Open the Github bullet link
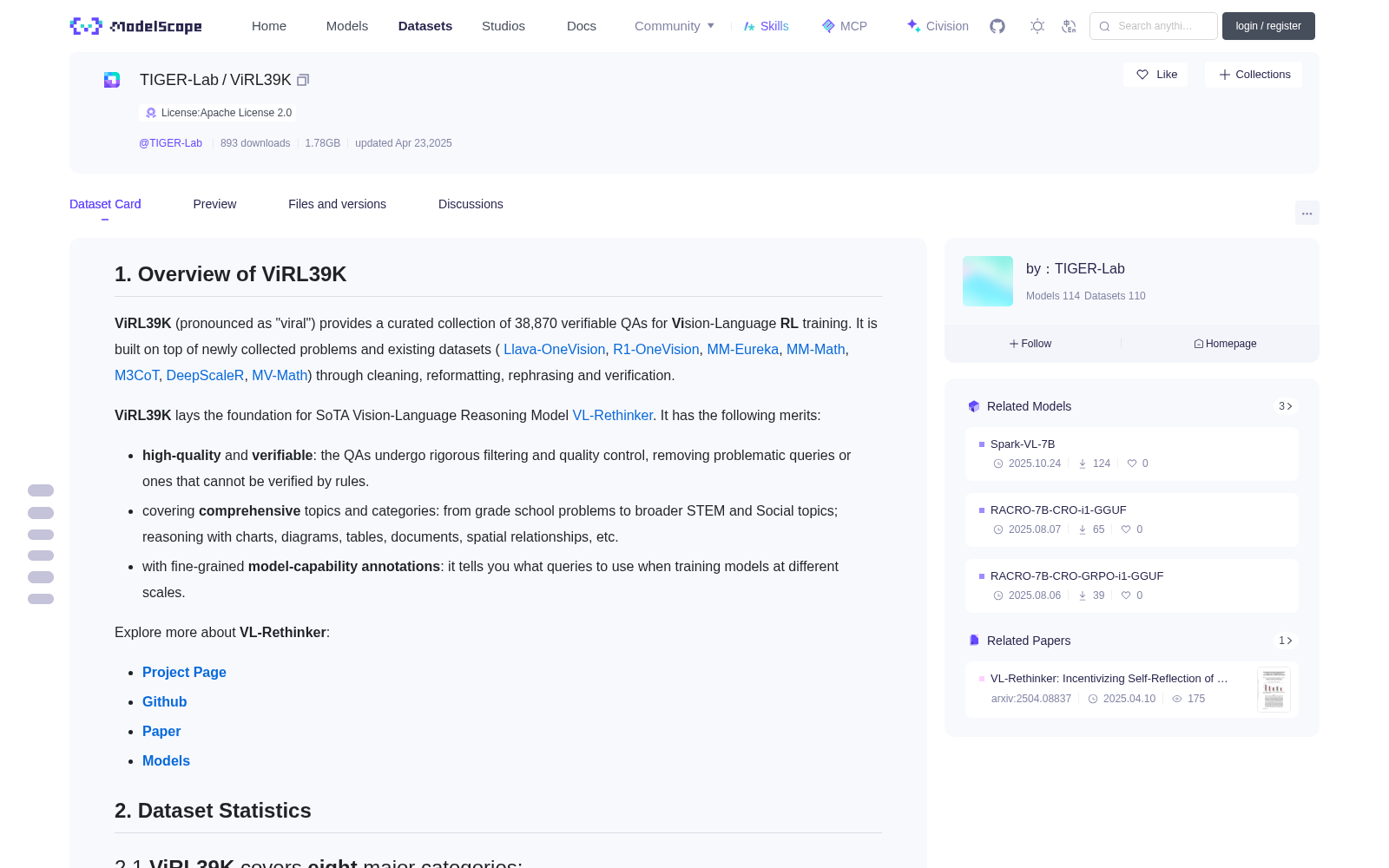Screen dimensions: 1389x868 [x=165, y=701]
